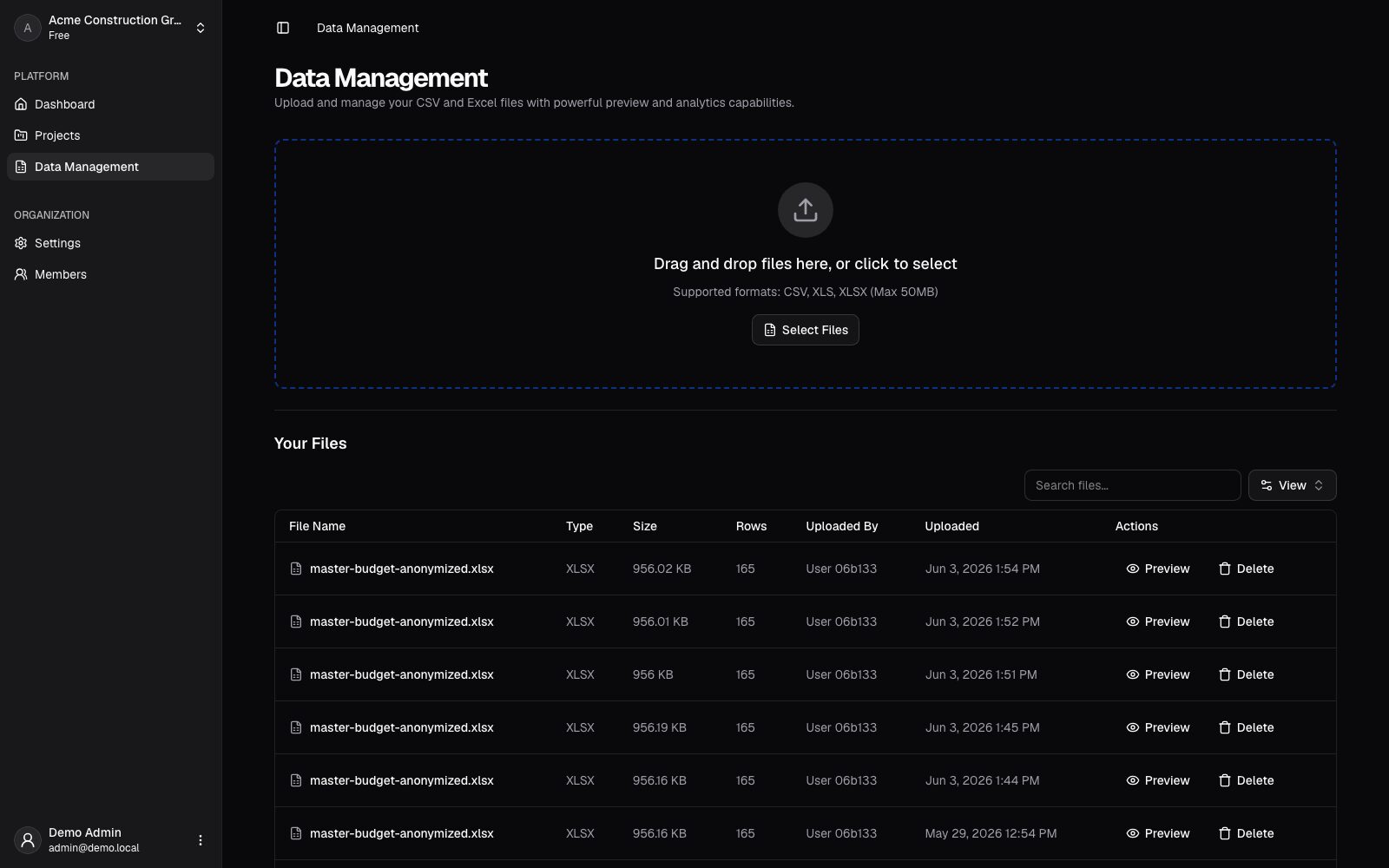Open the Demo Admin three-dot menu
Screen dimensions: 1389x868
pyautogui.click(x=201, y=840)
